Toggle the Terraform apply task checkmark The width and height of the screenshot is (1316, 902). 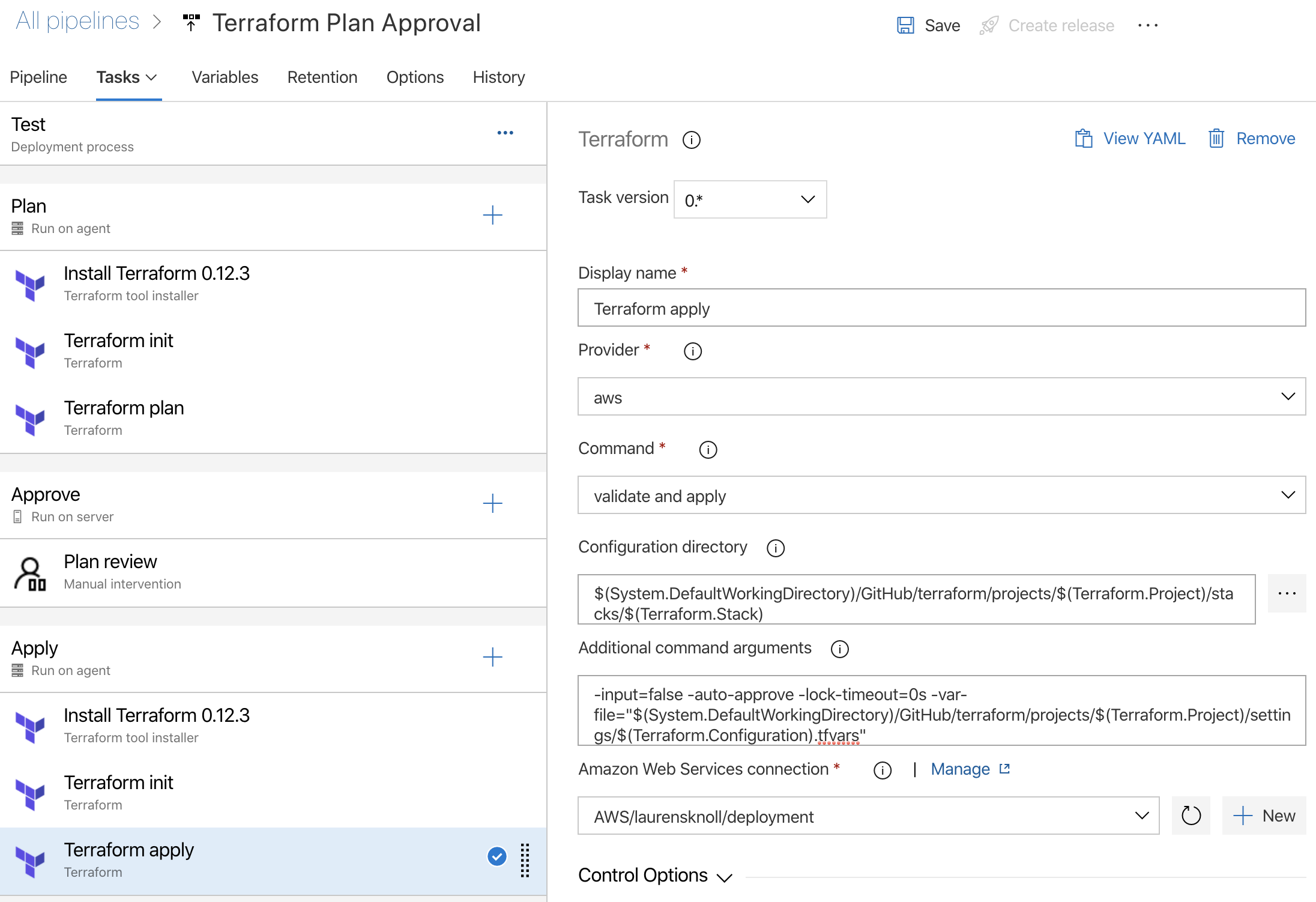[497, 856]
